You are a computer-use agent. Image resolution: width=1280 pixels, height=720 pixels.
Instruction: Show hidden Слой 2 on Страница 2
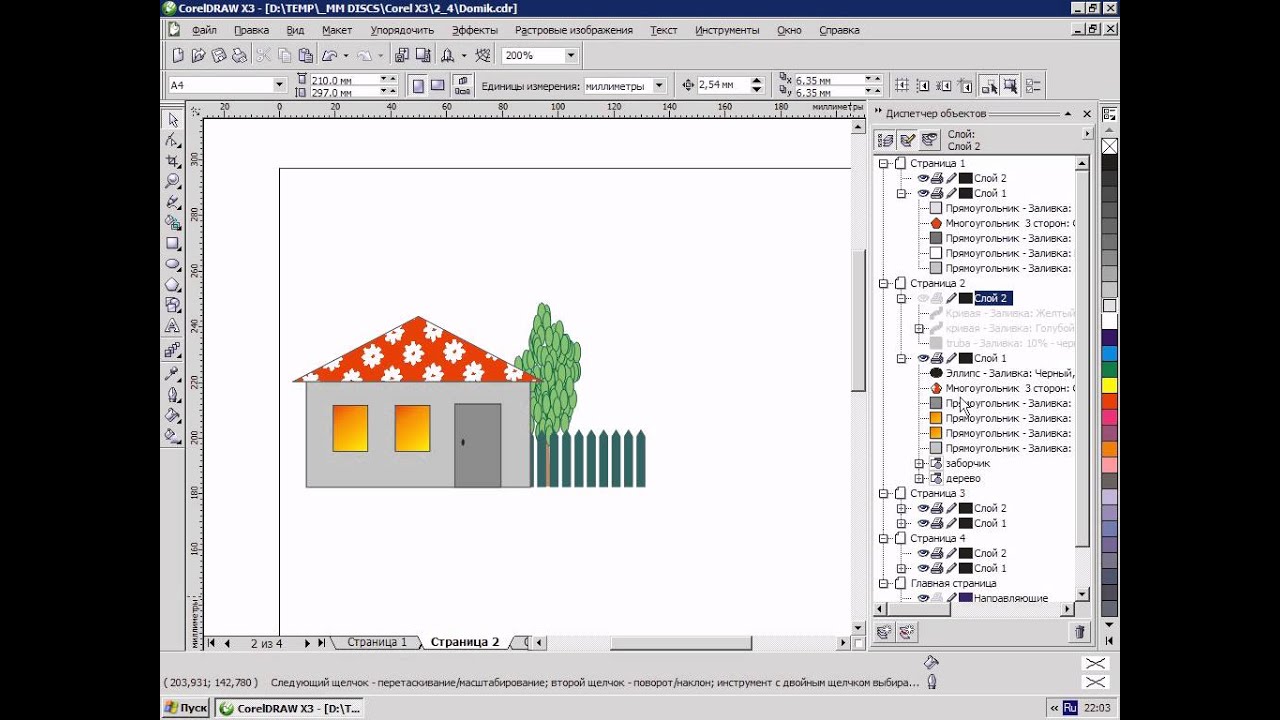click(923, 298)
